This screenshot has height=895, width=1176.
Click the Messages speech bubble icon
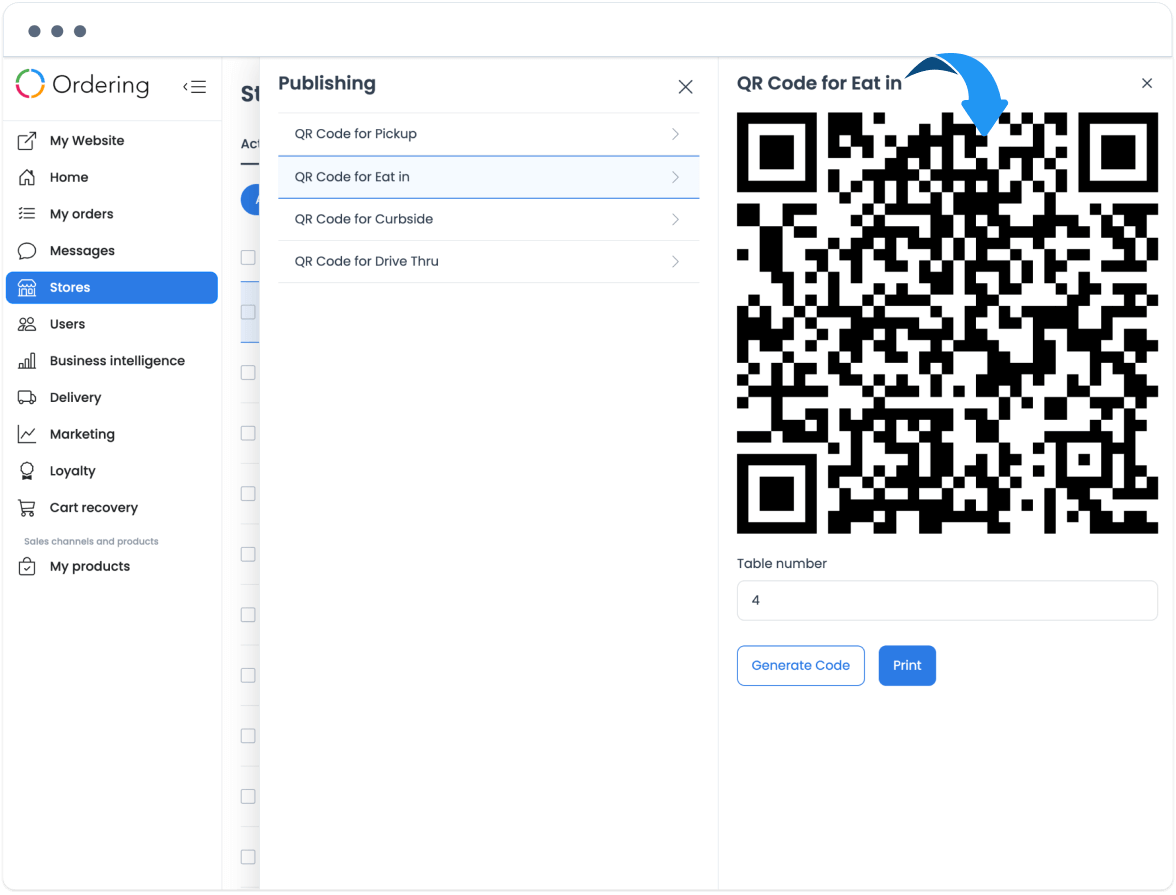[x=27, y=251]
